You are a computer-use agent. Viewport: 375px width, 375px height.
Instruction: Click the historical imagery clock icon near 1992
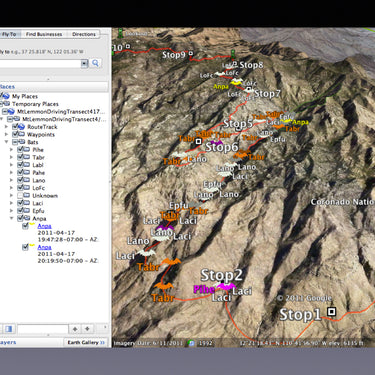coord(191,343)
